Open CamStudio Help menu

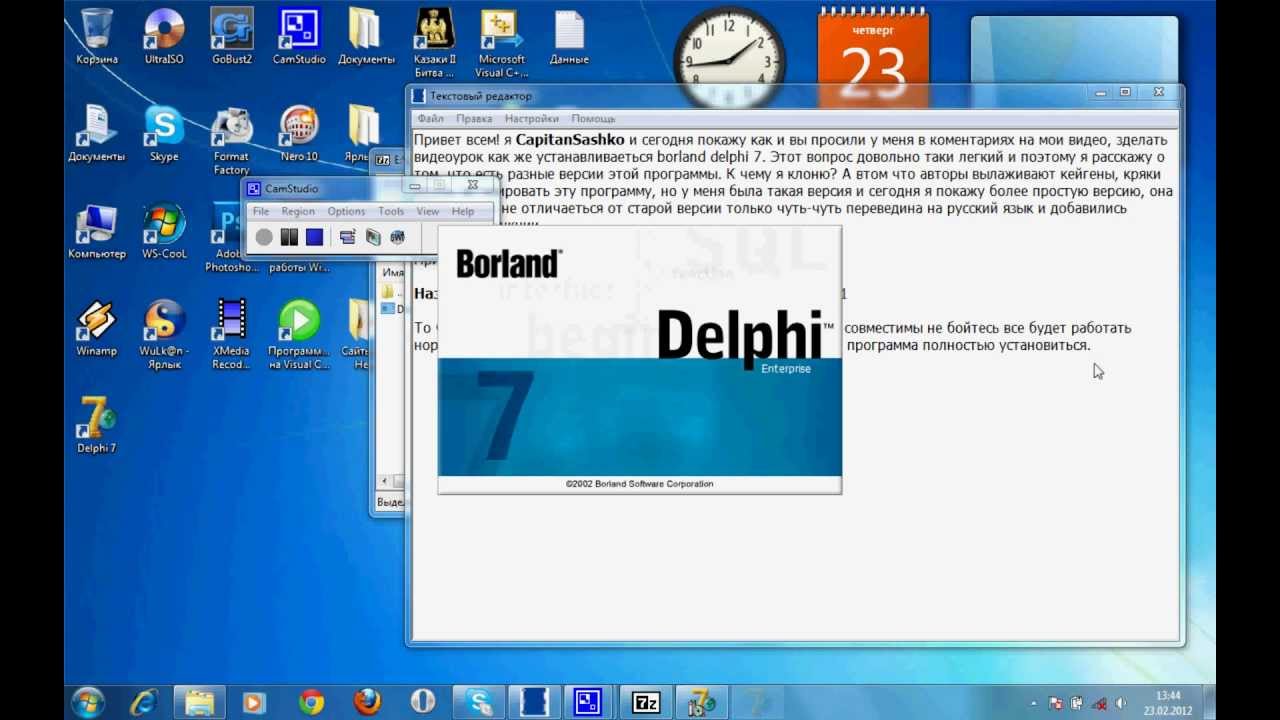[462, 211]
